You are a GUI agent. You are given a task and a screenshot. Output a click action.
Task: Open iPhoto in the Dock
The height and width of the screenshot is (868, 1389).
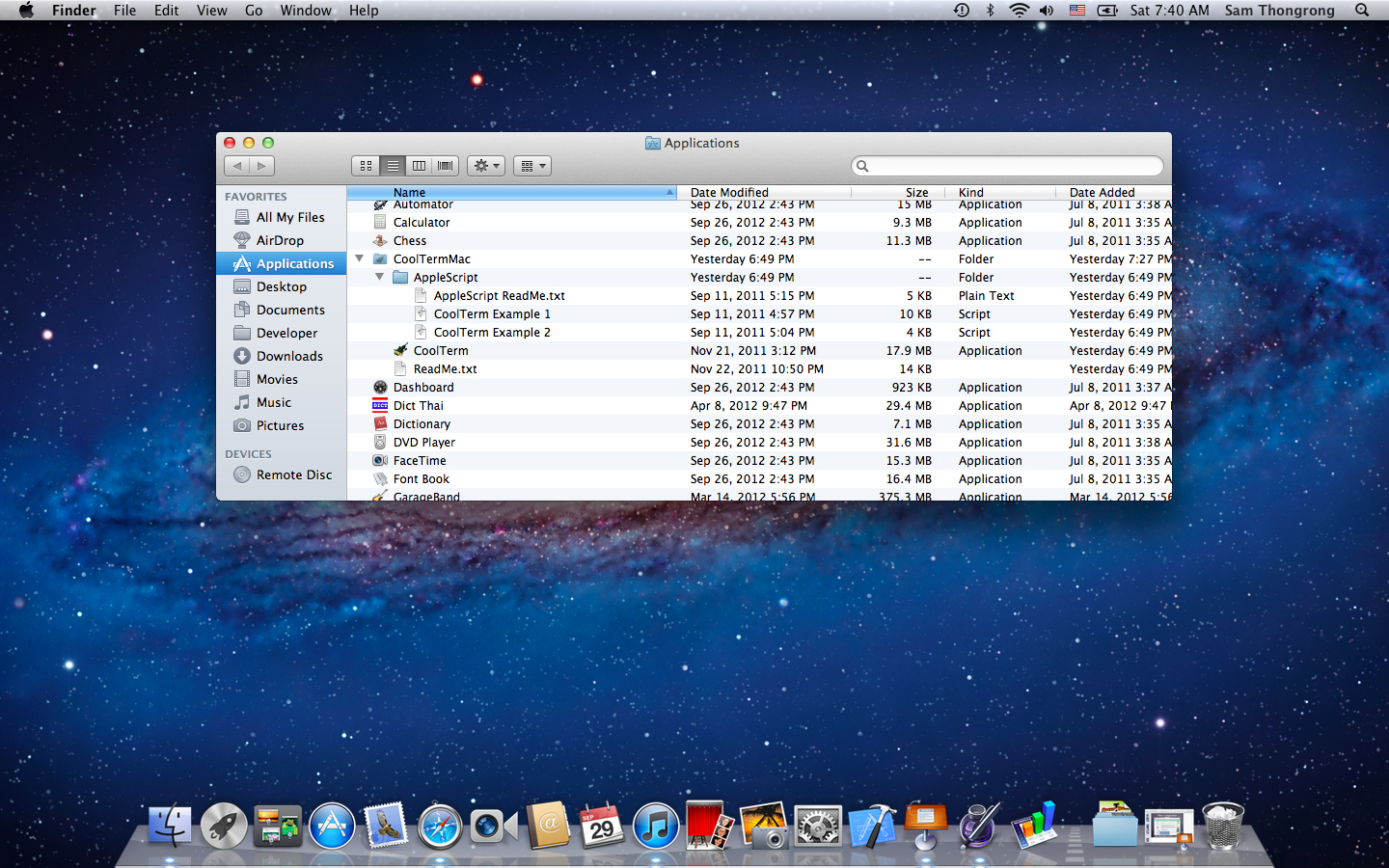[764, 827]
